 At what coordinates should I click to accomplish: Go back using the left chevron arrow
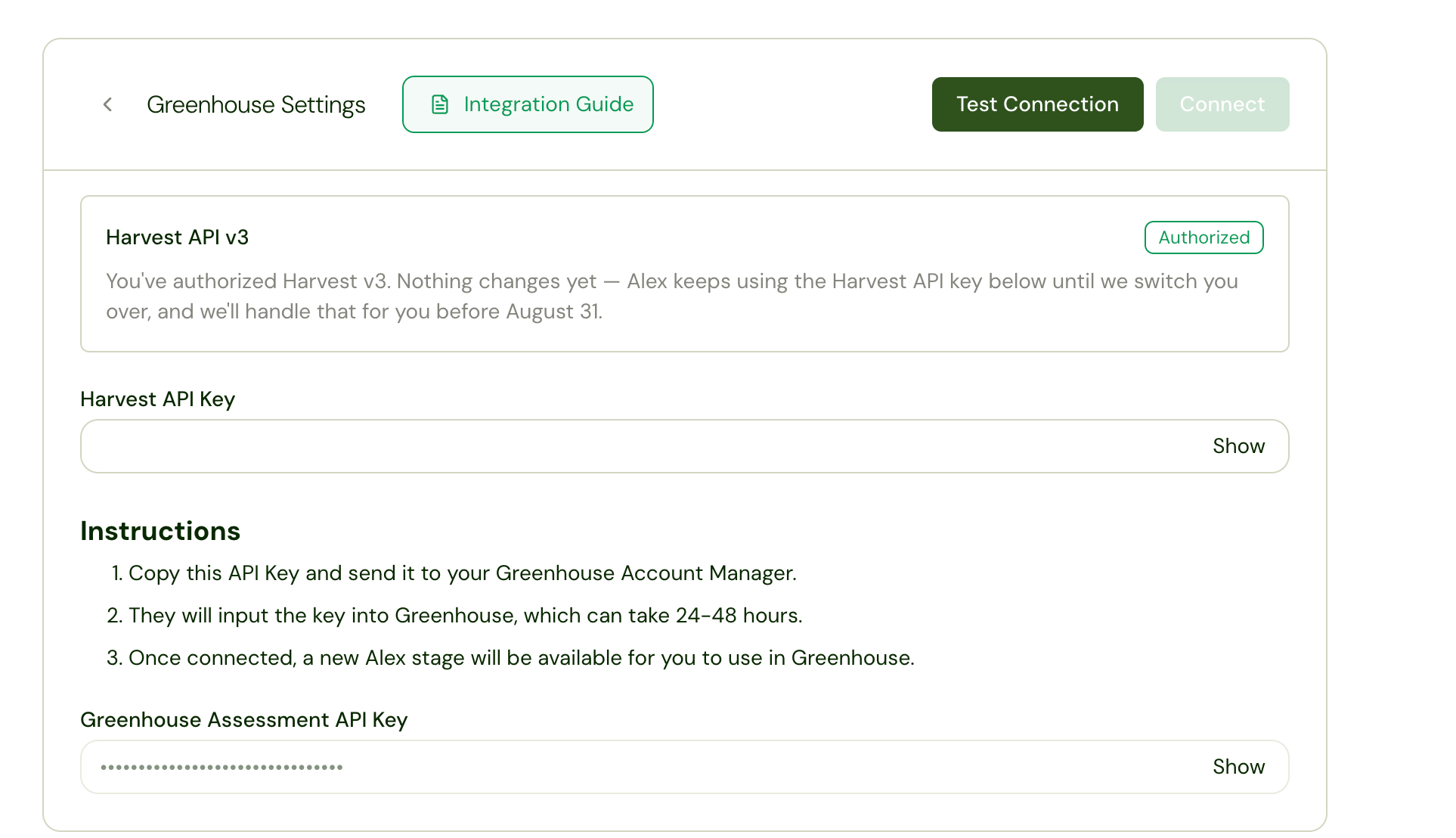(107, 104)
